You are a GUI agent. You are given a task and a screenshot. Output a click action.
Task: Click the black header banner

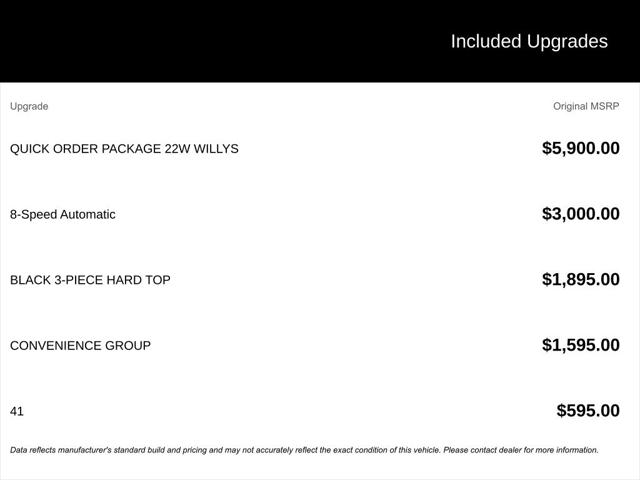tap(320, 41)
